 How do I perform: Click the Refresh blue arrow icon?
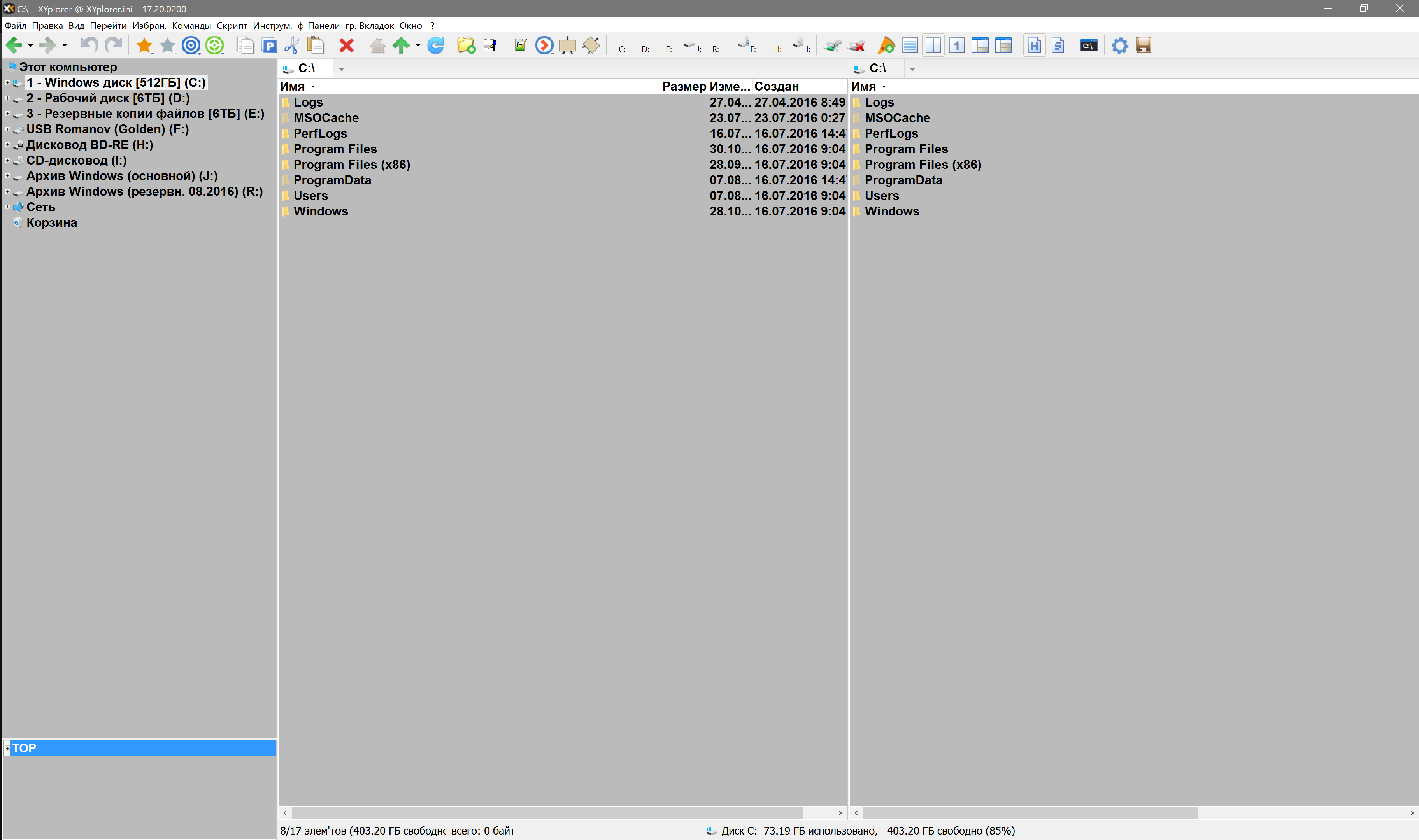[435, 45]
